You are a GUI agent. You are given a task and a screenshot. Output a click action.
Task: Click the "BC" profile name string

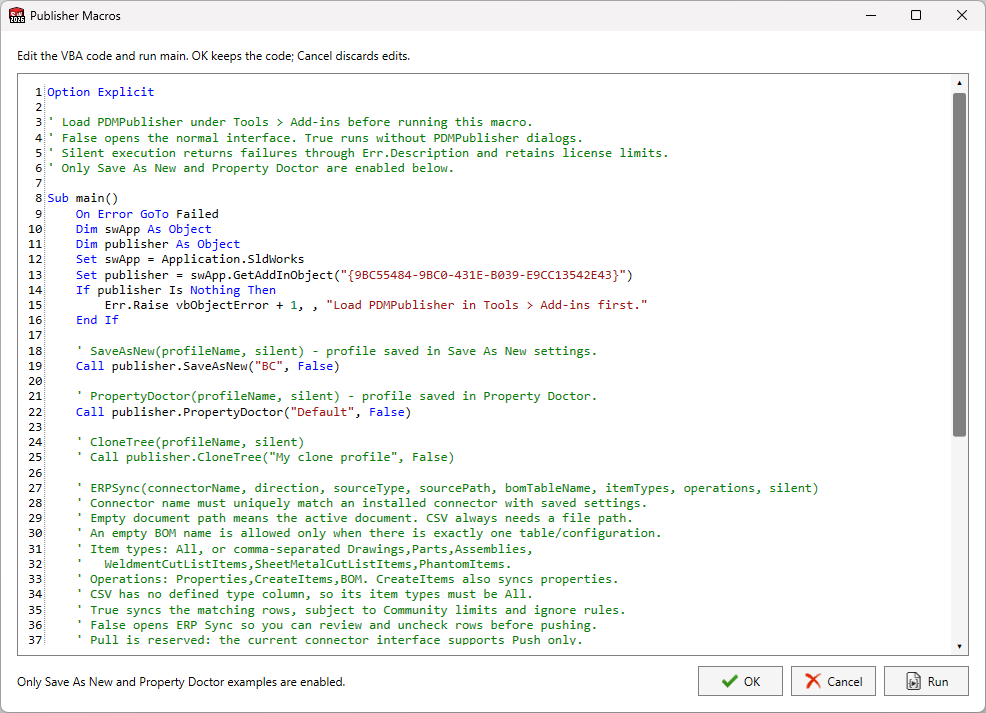[269, 366]
